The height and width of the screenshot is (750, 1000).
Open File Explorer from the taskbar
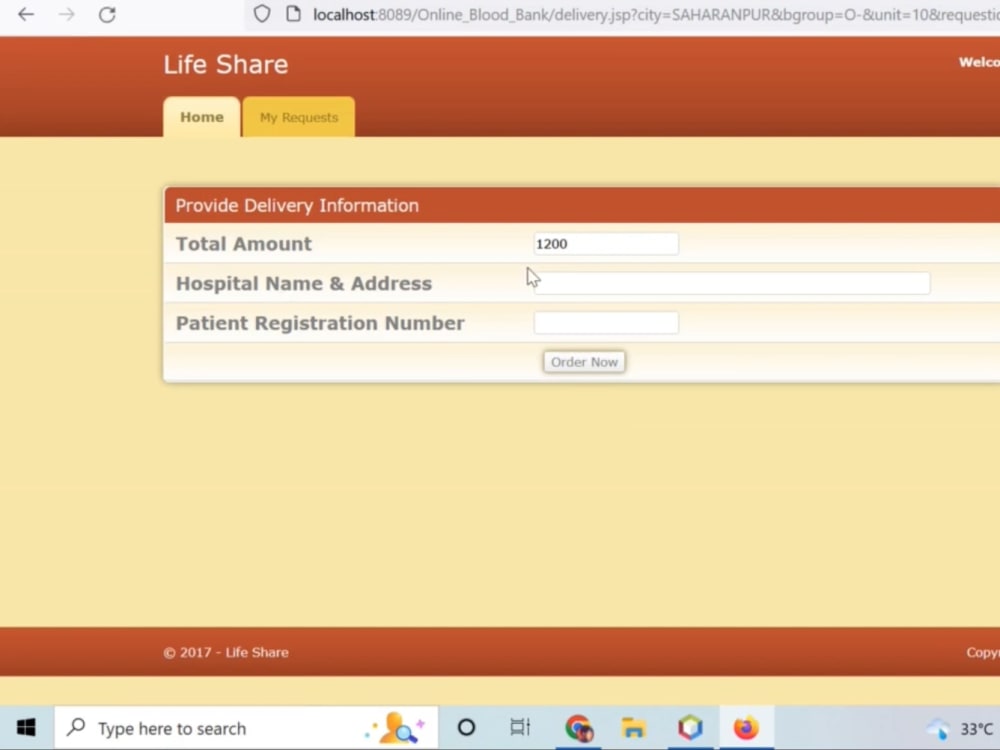click(633, 728)
